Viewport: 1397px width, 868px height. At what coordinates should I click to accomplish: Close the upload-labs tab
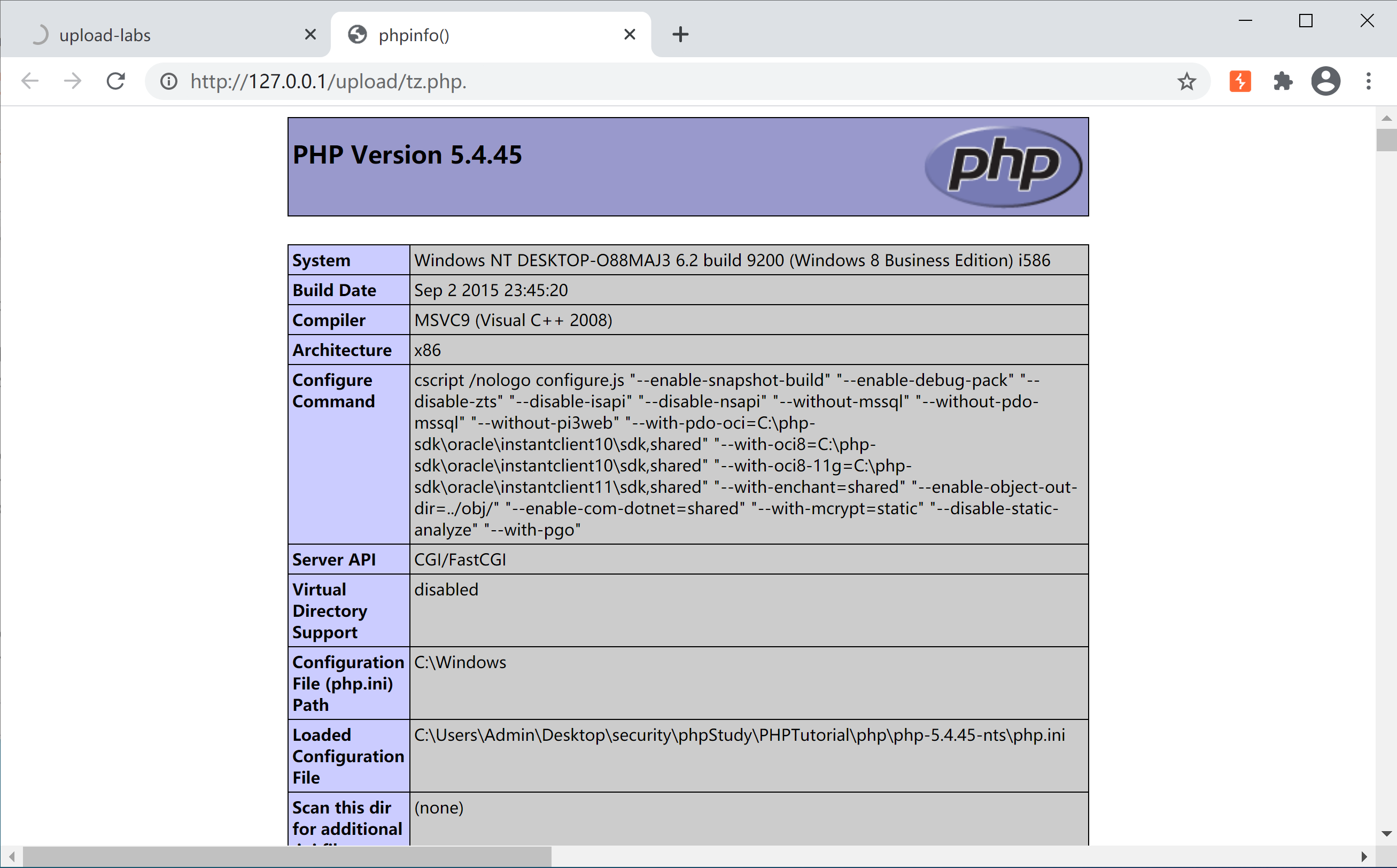pos(311,34)
